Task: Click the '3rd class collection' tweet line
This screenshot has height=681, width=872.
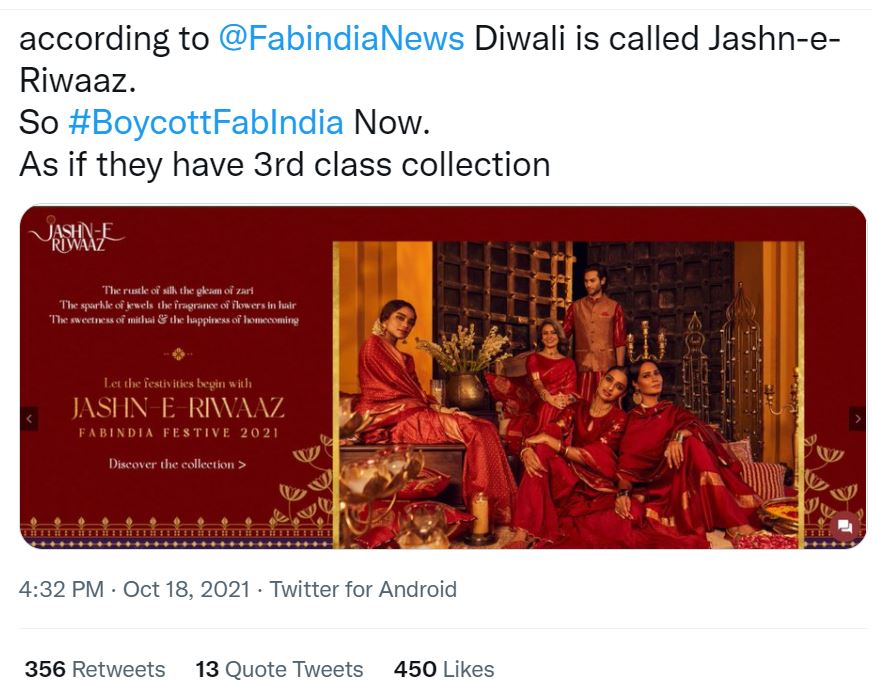Action: pos(285,164)
